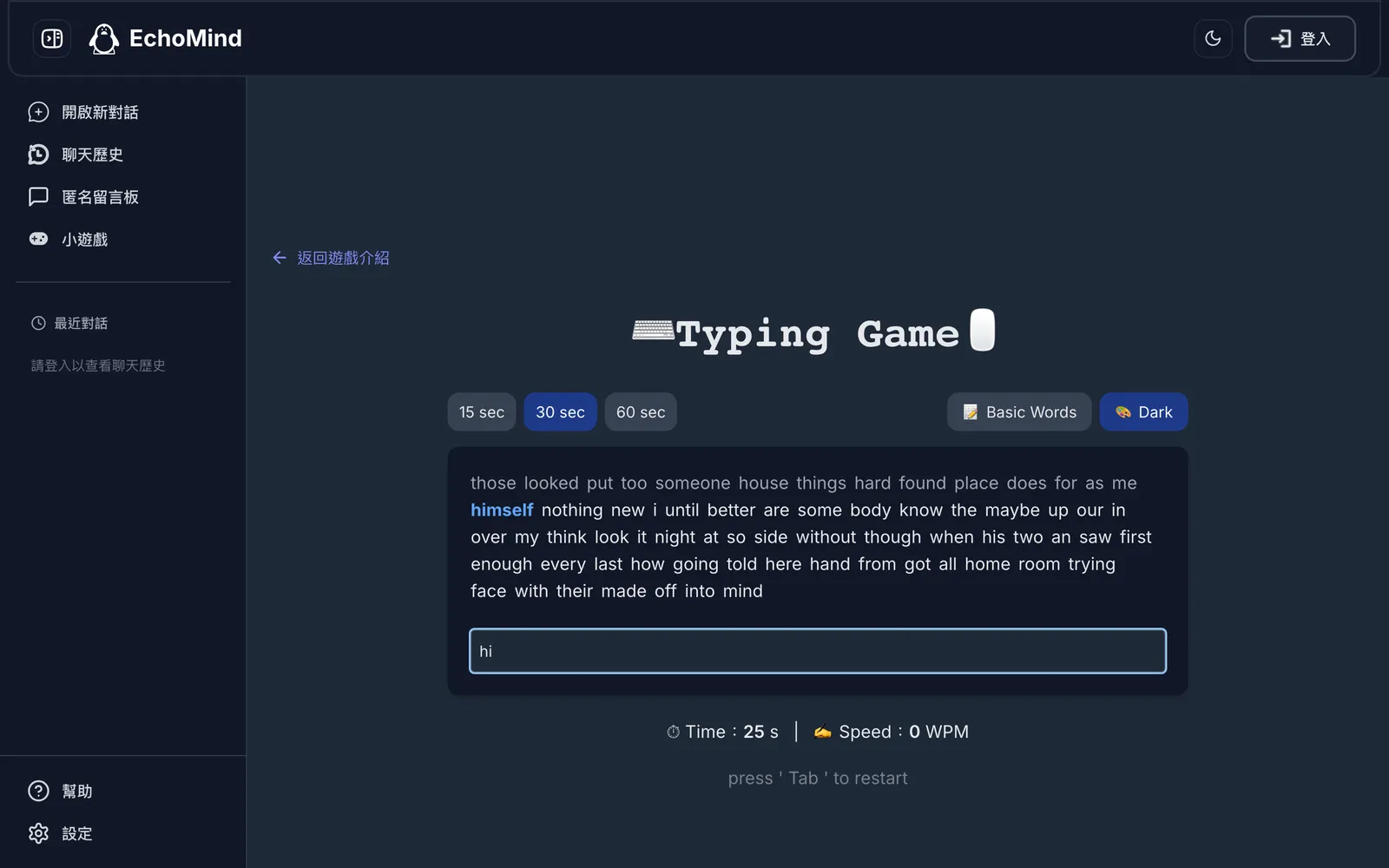This screenshot has width=1389, height=868.
Task: Click the word those in passage
Action: [493, 483]
